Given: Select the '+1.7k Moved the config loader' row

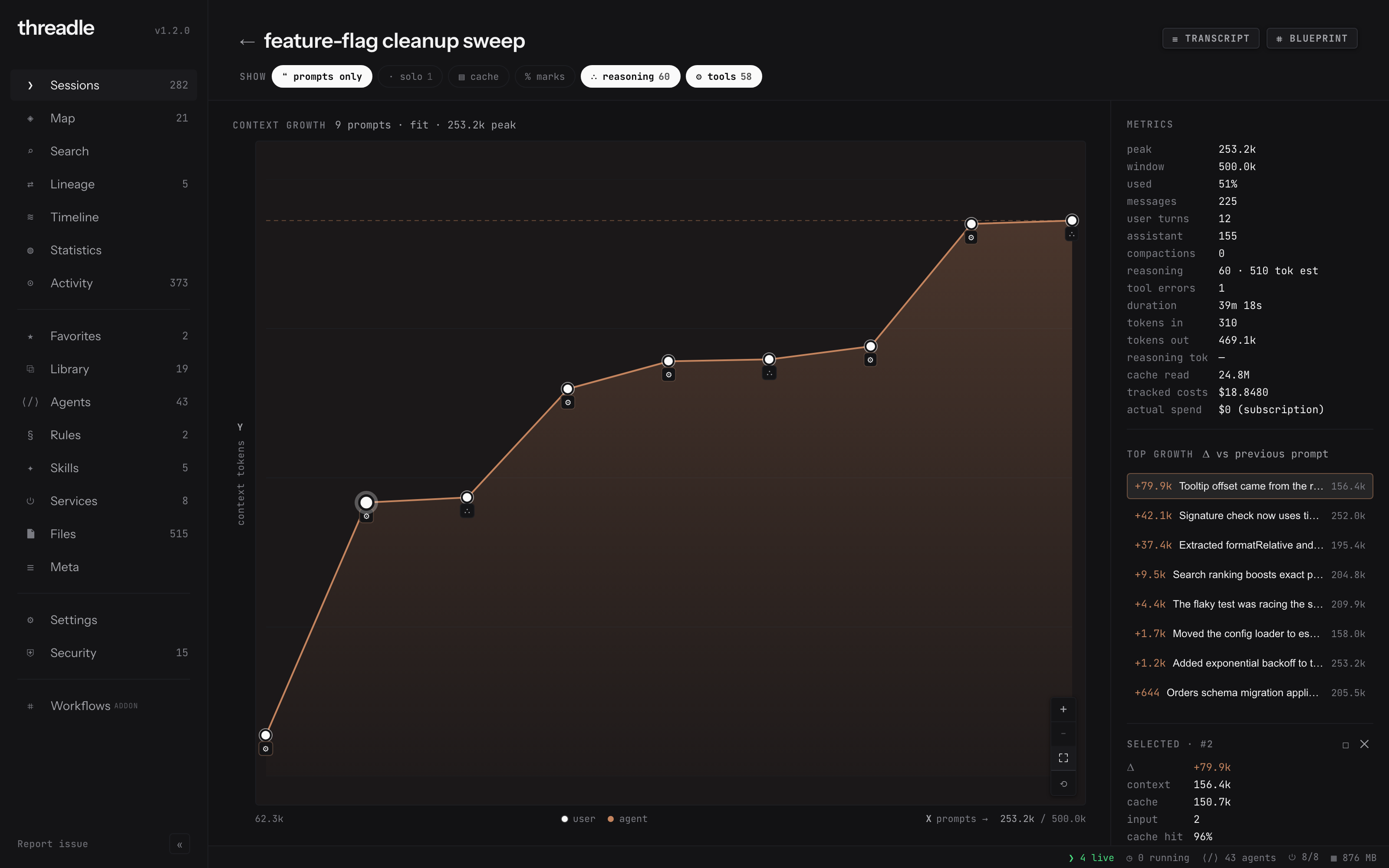Looking at the screenshot, I should (x=1250, y=634).
